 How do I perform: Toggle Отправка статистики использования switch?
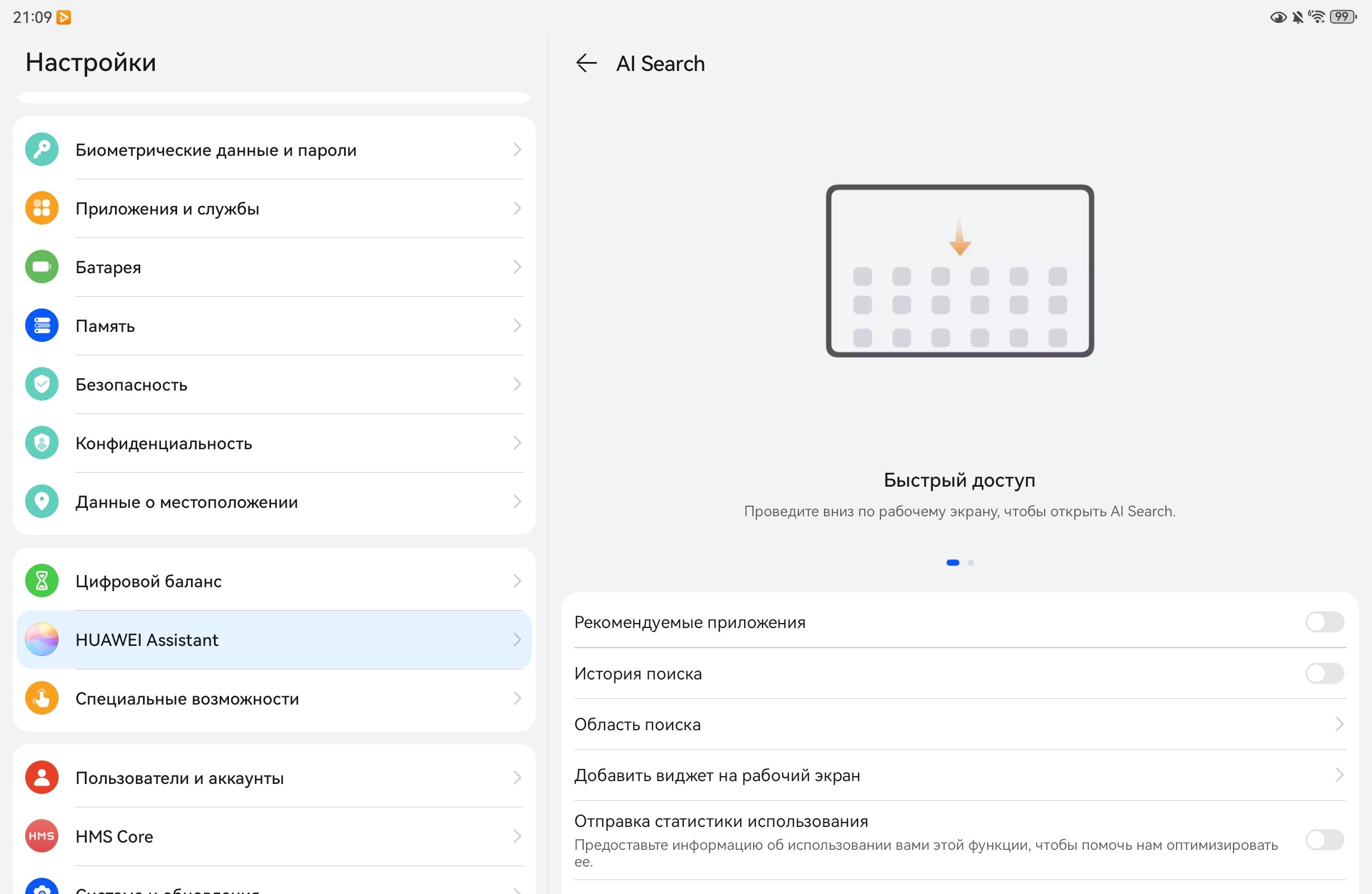(x=1325, y=840)
